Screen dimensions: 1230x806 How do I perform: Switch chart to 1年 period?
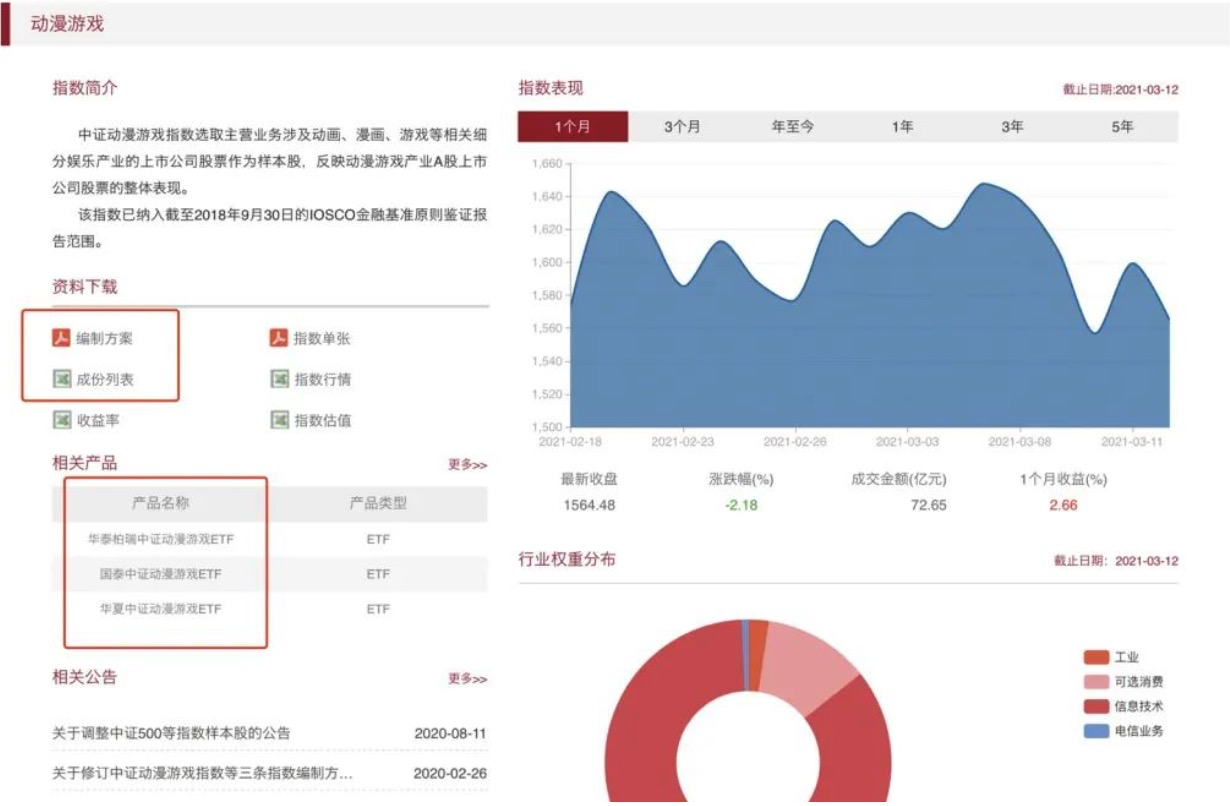903,127
